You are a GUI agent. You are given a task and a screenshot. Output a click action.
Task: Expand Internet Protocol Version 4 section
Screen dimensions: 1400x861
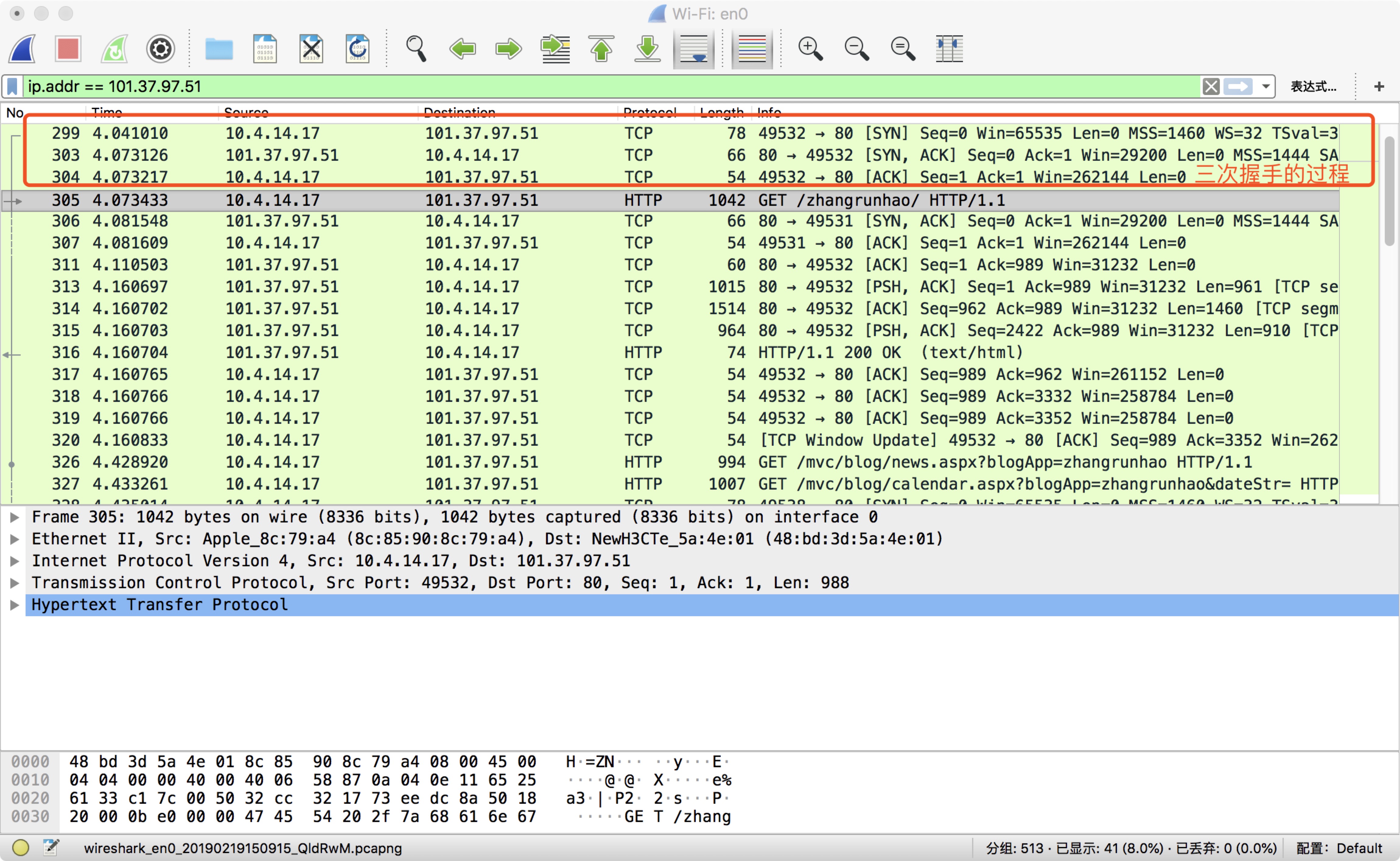(x=15, y=561)
